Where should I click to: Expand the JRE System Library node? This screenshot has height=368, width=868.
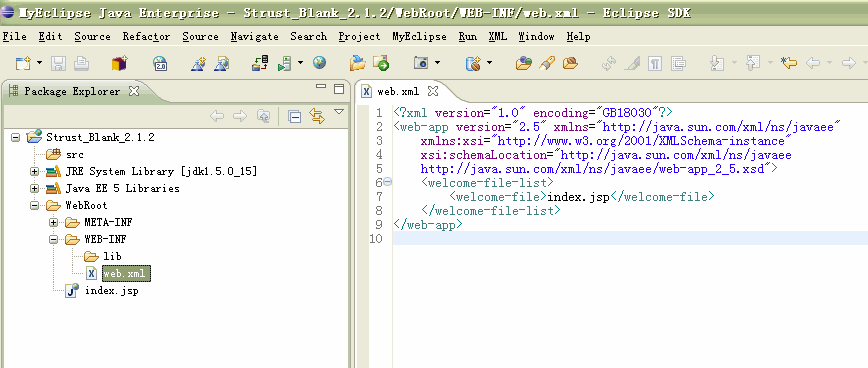coord(35,172)
